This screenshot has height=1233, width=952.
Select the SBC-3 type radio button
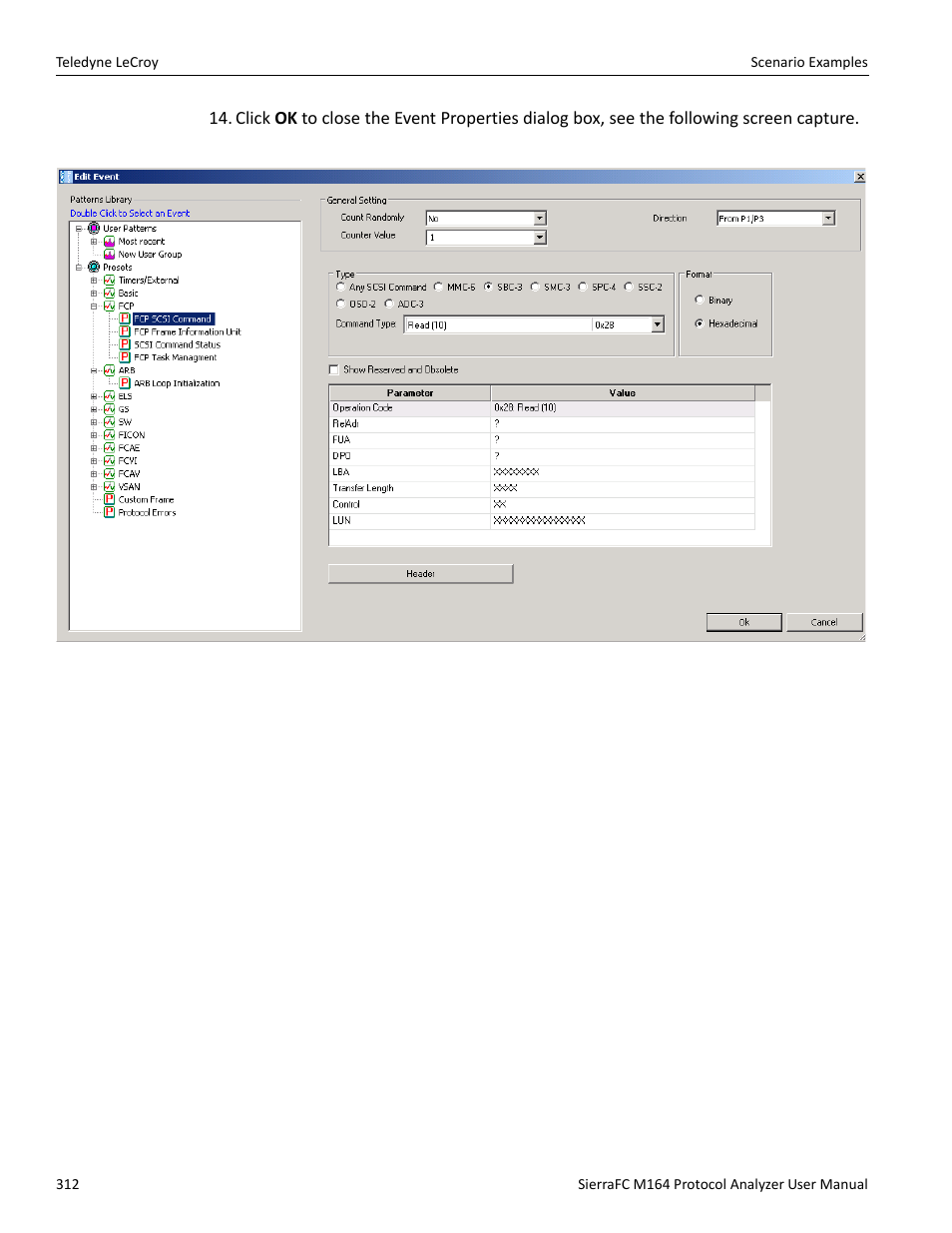[488, 287]
